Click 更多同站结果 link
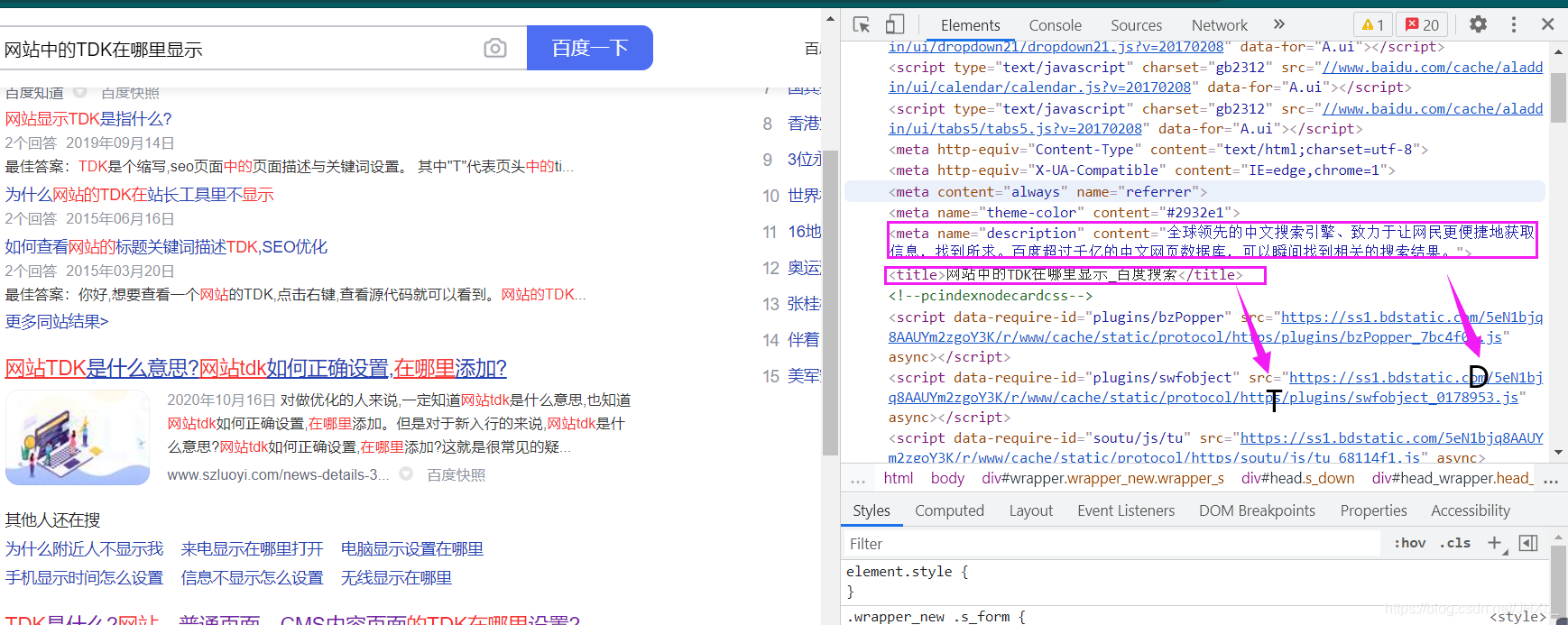 pyautogui.click(x=57, y=322)
